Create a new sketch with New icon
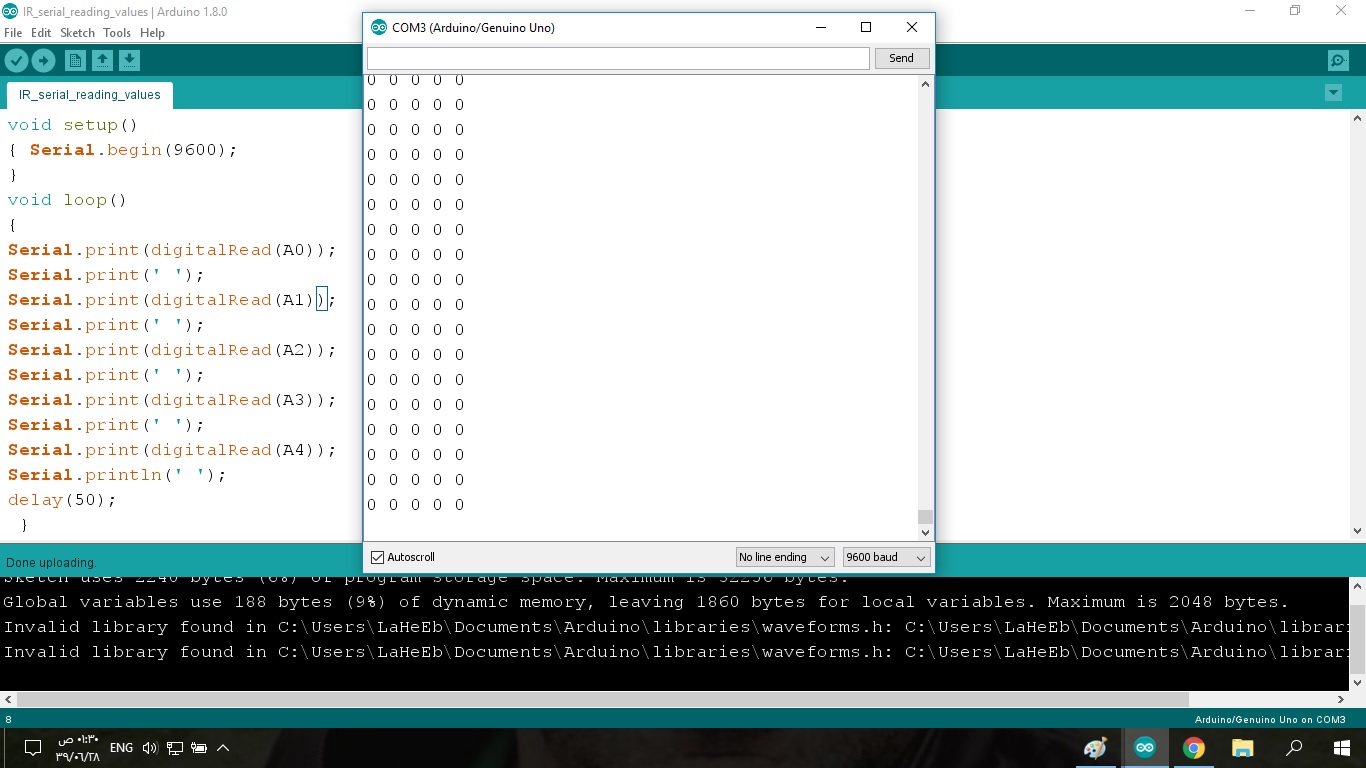The width and height of the screenshot is (1366, 768). [x=75, y=61]
